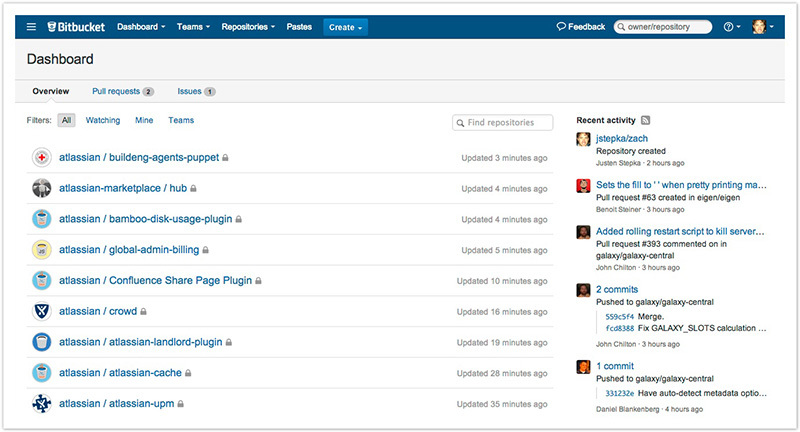Open atlassian / atlassian-landlord-plugin link
This screenshot has height=432, width=800.
pos(141,342)
